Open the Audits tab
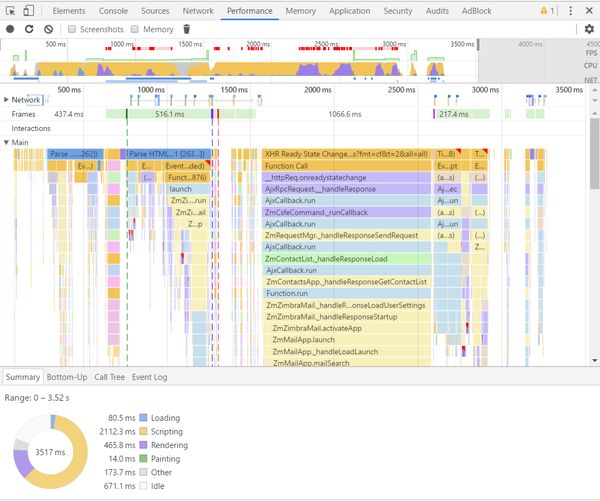Screen dimensions: 600x501 [437, 11]
